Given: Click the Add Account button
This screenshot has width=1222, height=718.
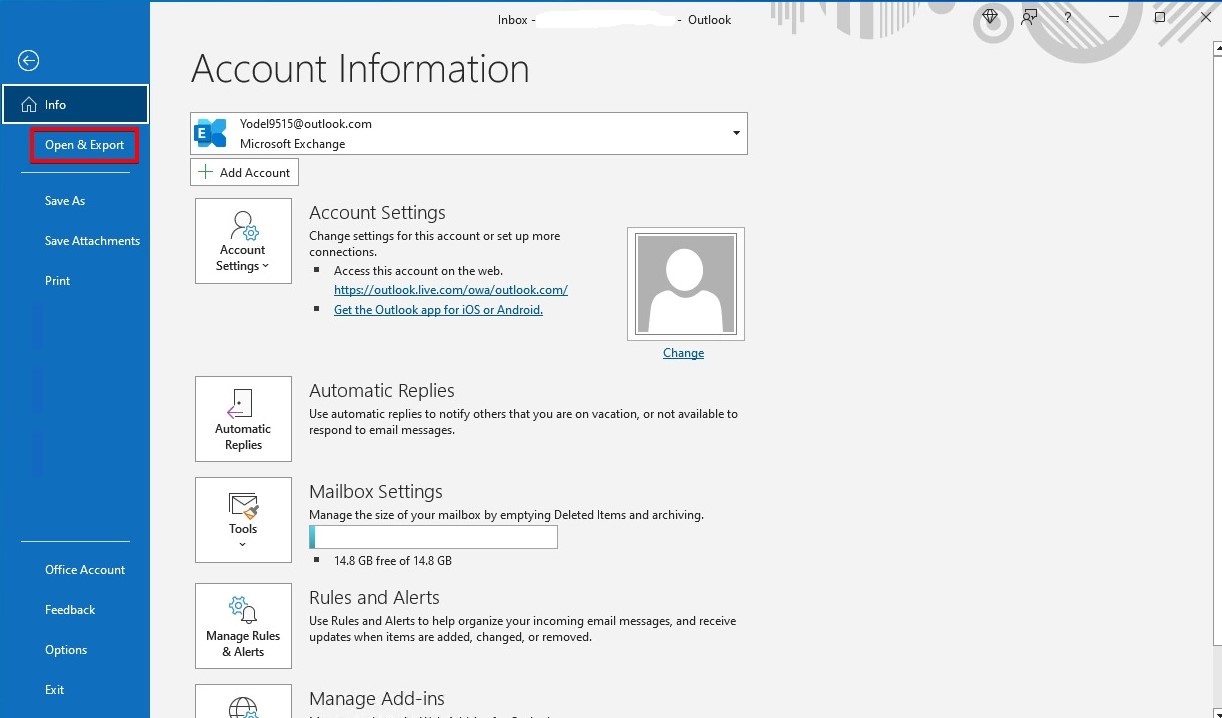Looking at the screenshot, I should click(244, 172).
